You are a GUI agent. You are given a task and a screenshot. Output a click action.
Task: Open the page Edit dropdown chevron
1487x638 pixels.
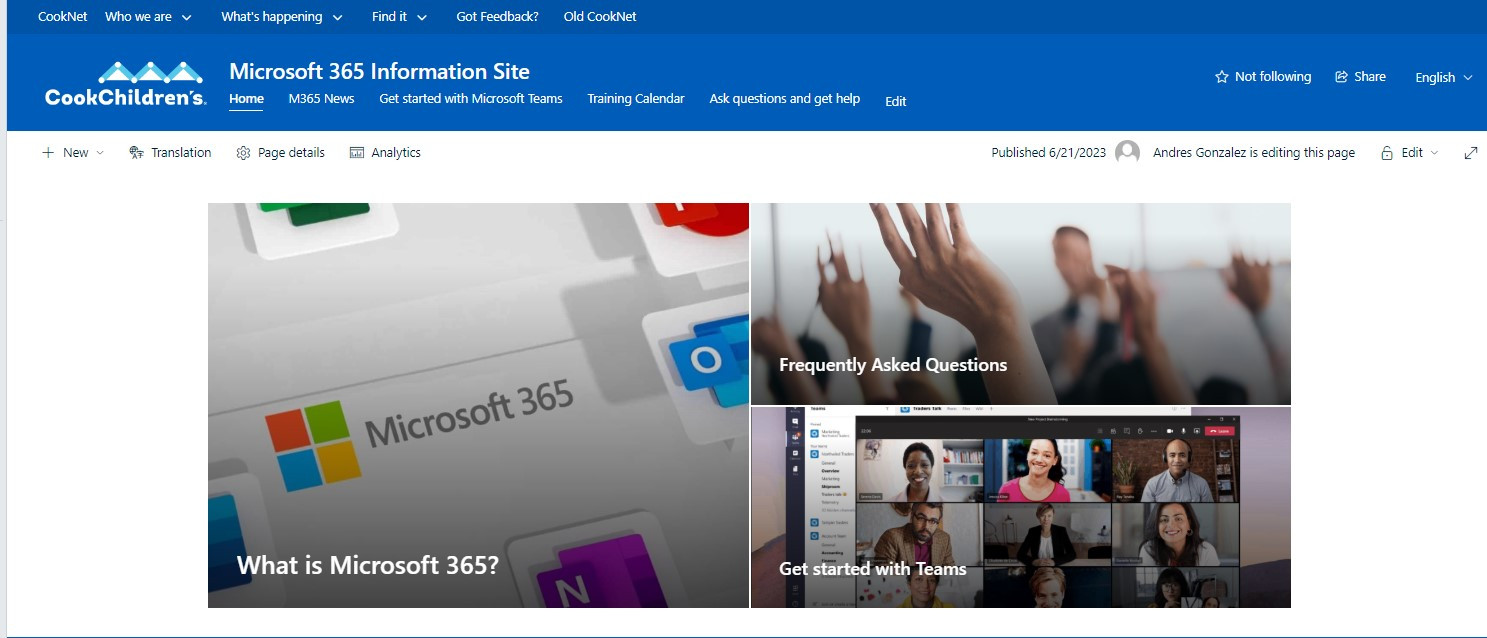[x=1434, y=153]
